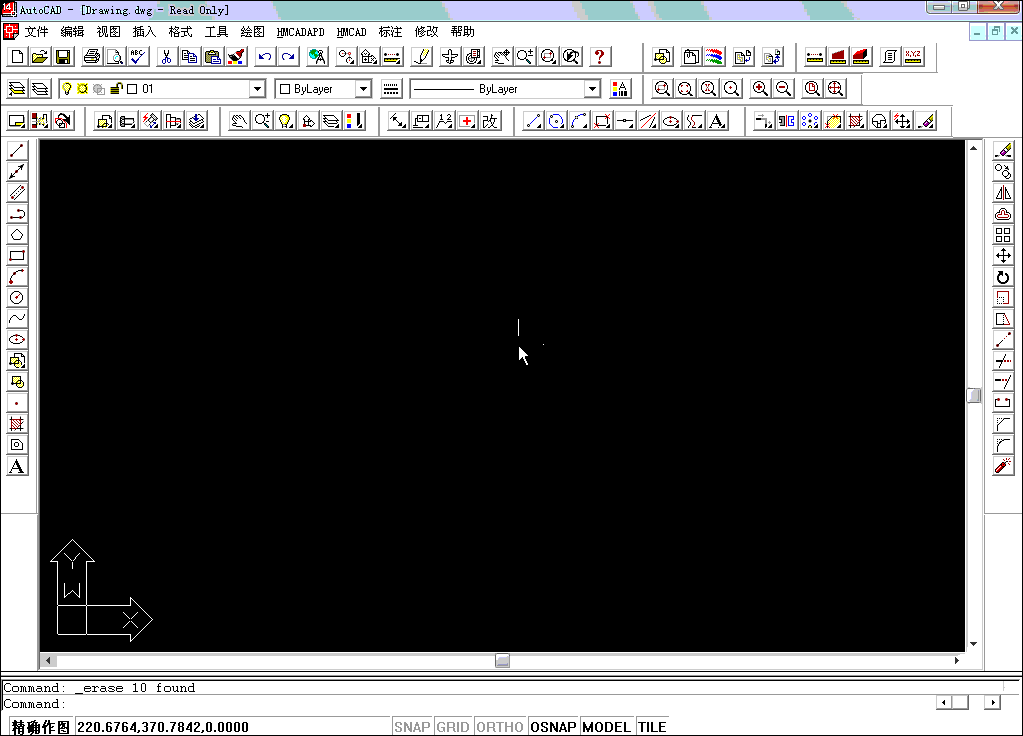The image size is (1023, 736).
Task: Expand the ByLayer color dropdown
Action: point(363,89)
